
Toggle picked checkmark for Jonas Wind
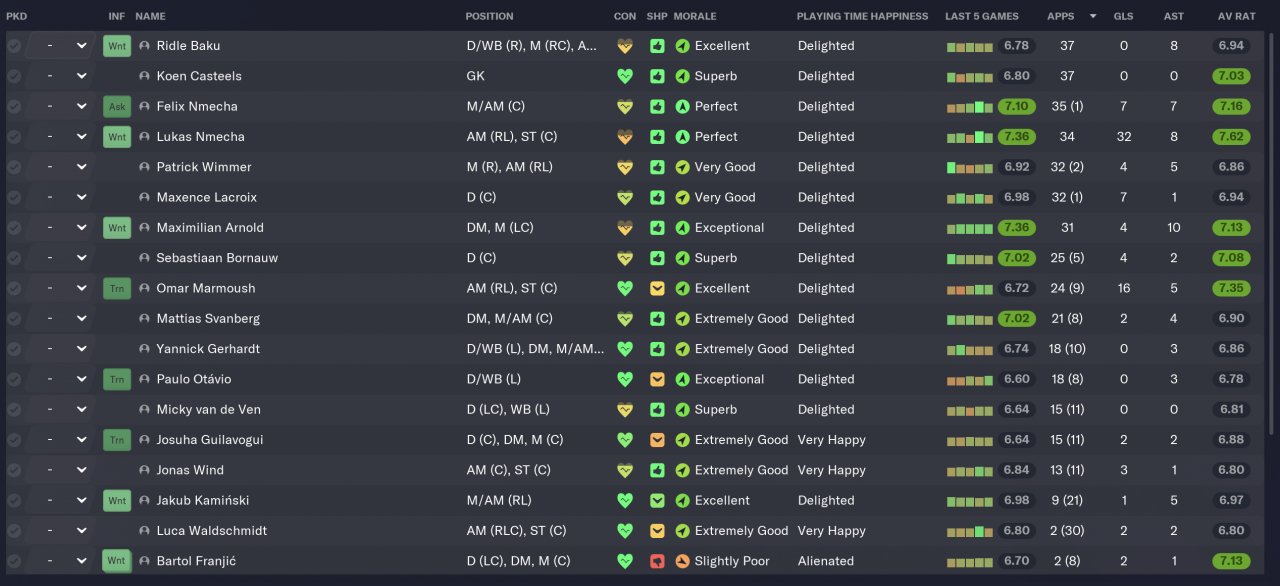[14, 470]
